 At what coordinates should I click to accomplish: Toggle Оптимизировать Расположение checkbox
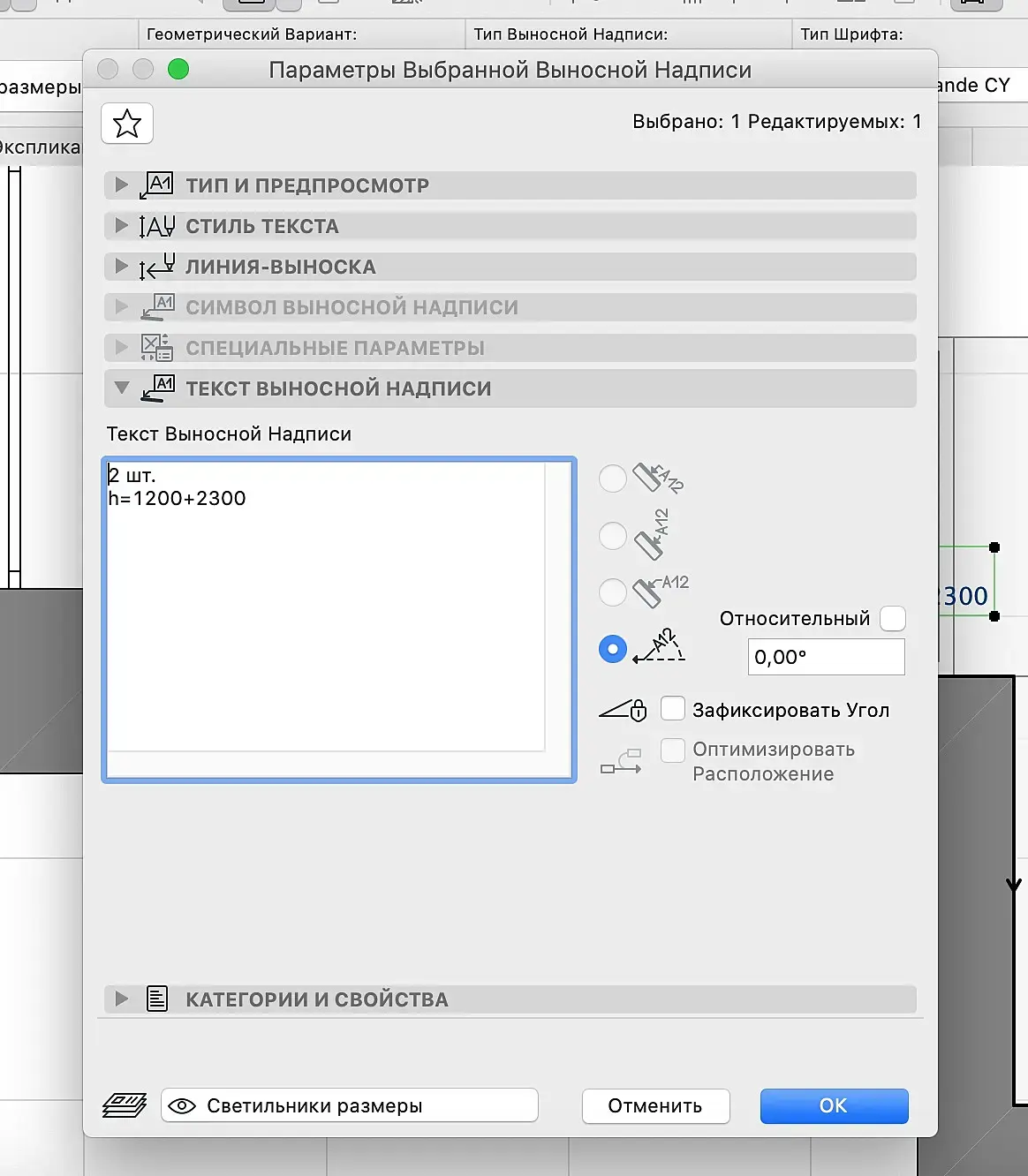tap(673, 750)
